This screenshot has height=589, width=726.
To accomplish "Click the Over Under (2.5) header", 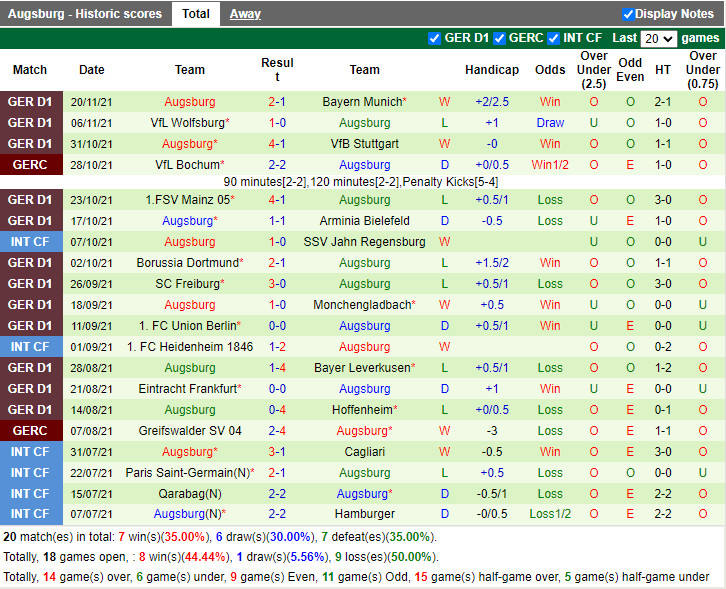I will (594, 70).
